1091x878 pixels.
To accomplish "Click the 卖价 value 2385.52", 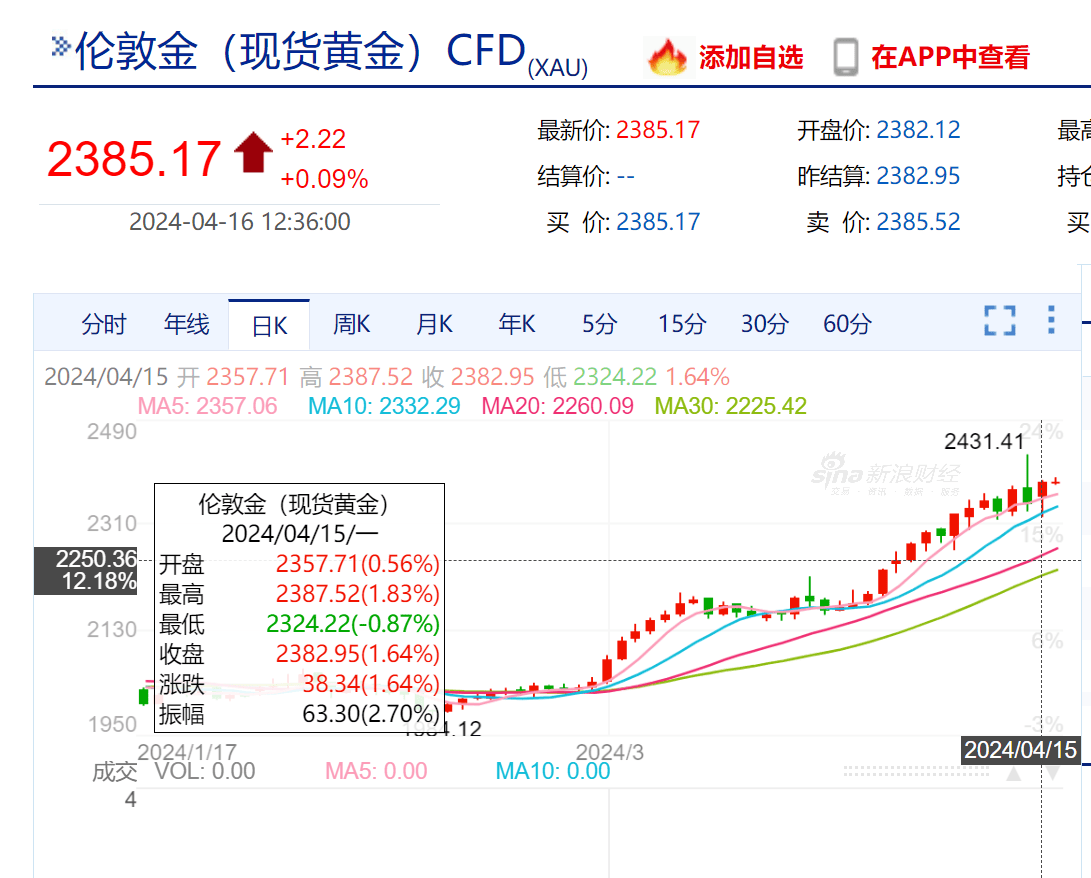I will pos(918,222).
